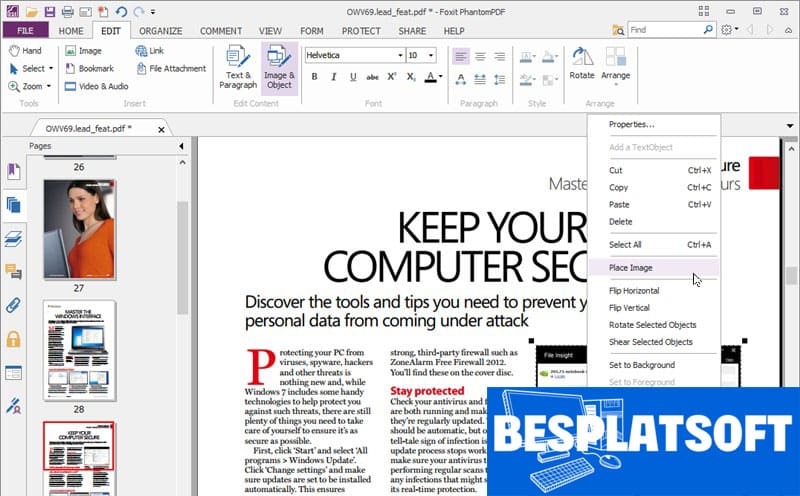800x496 pixels.
Task: Toggle underline text formatting
Action: click(x=353, y=77)
